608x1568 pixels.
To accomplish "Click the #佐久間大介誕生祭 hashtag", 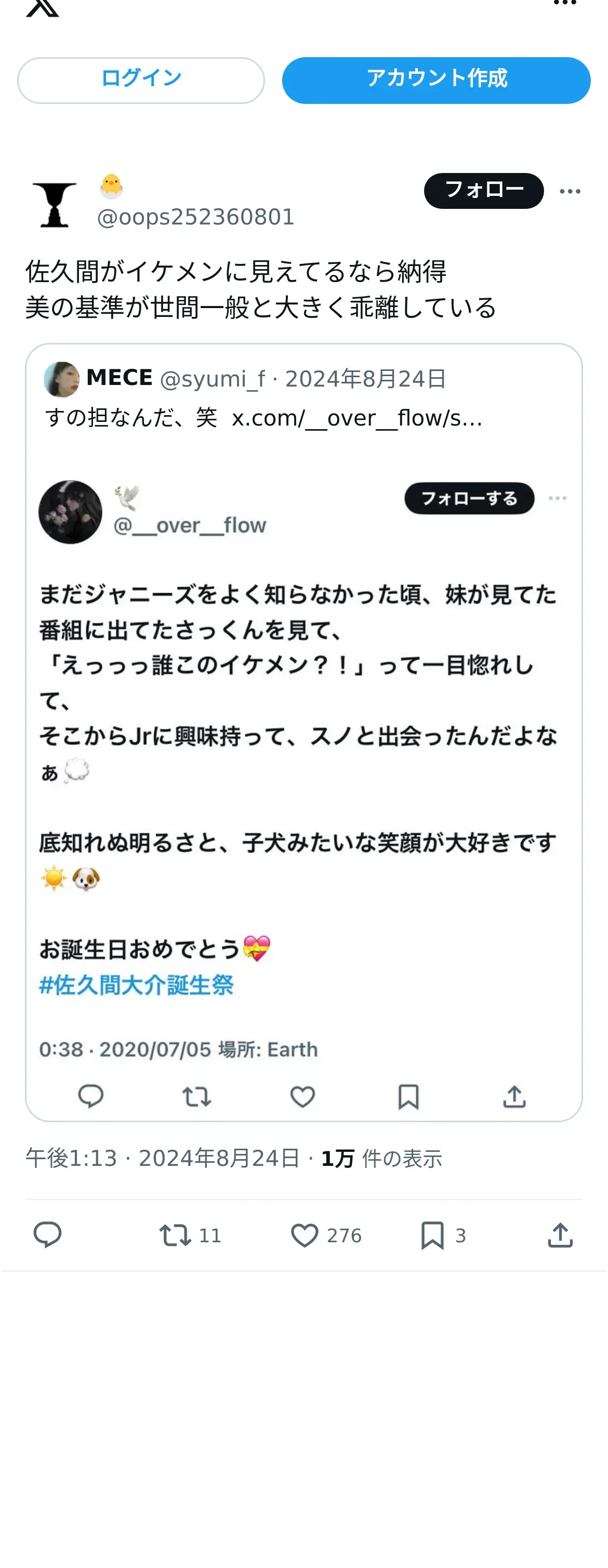I will [136, 984].
